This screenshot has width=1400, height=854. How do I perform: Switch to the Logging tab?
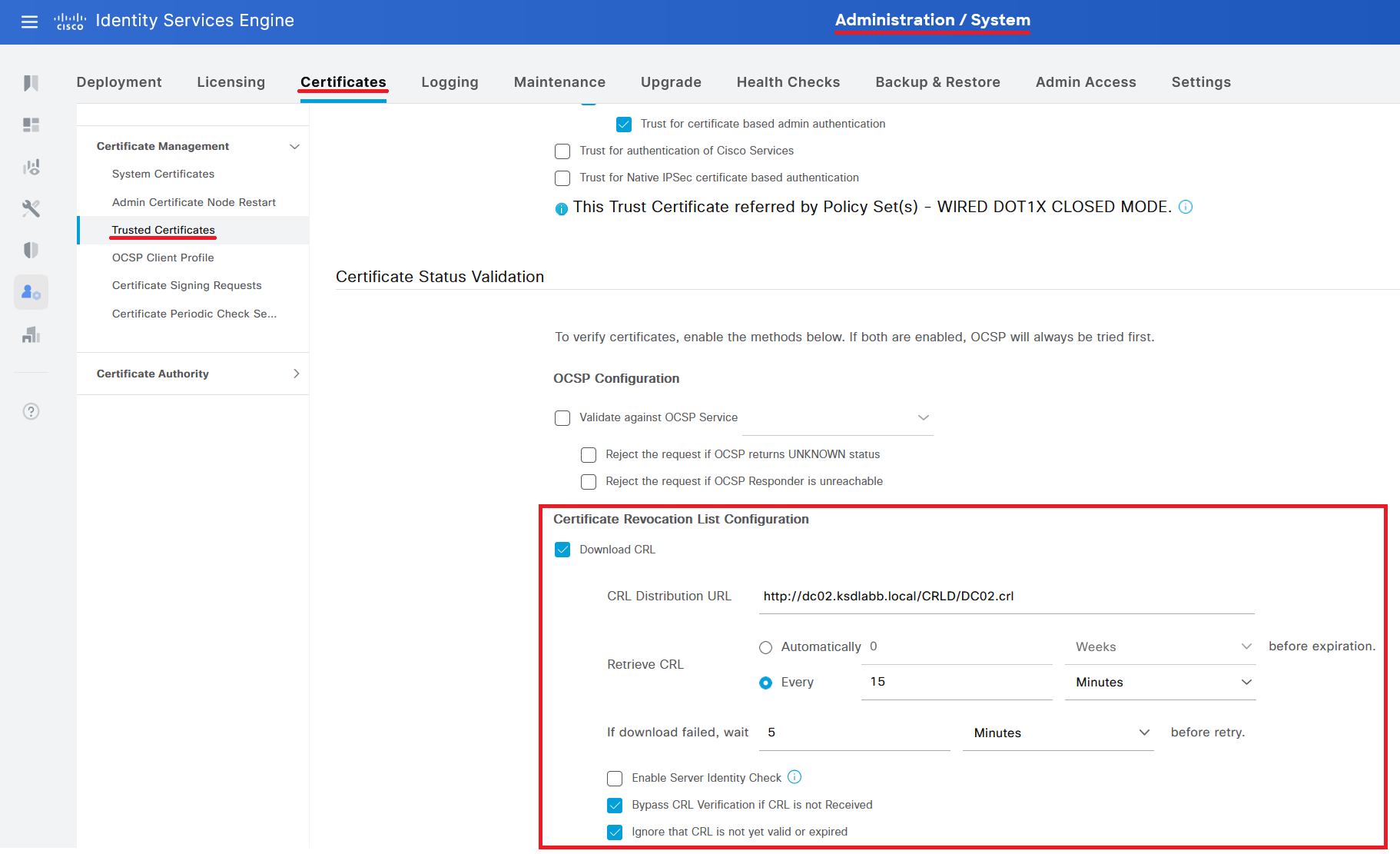450,82
